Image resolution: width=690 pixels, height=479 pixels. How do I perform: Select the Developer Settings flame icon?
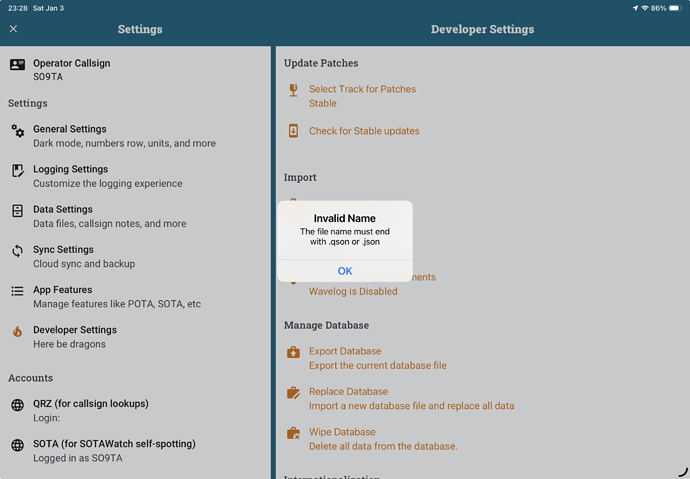(x=17, y=332)
